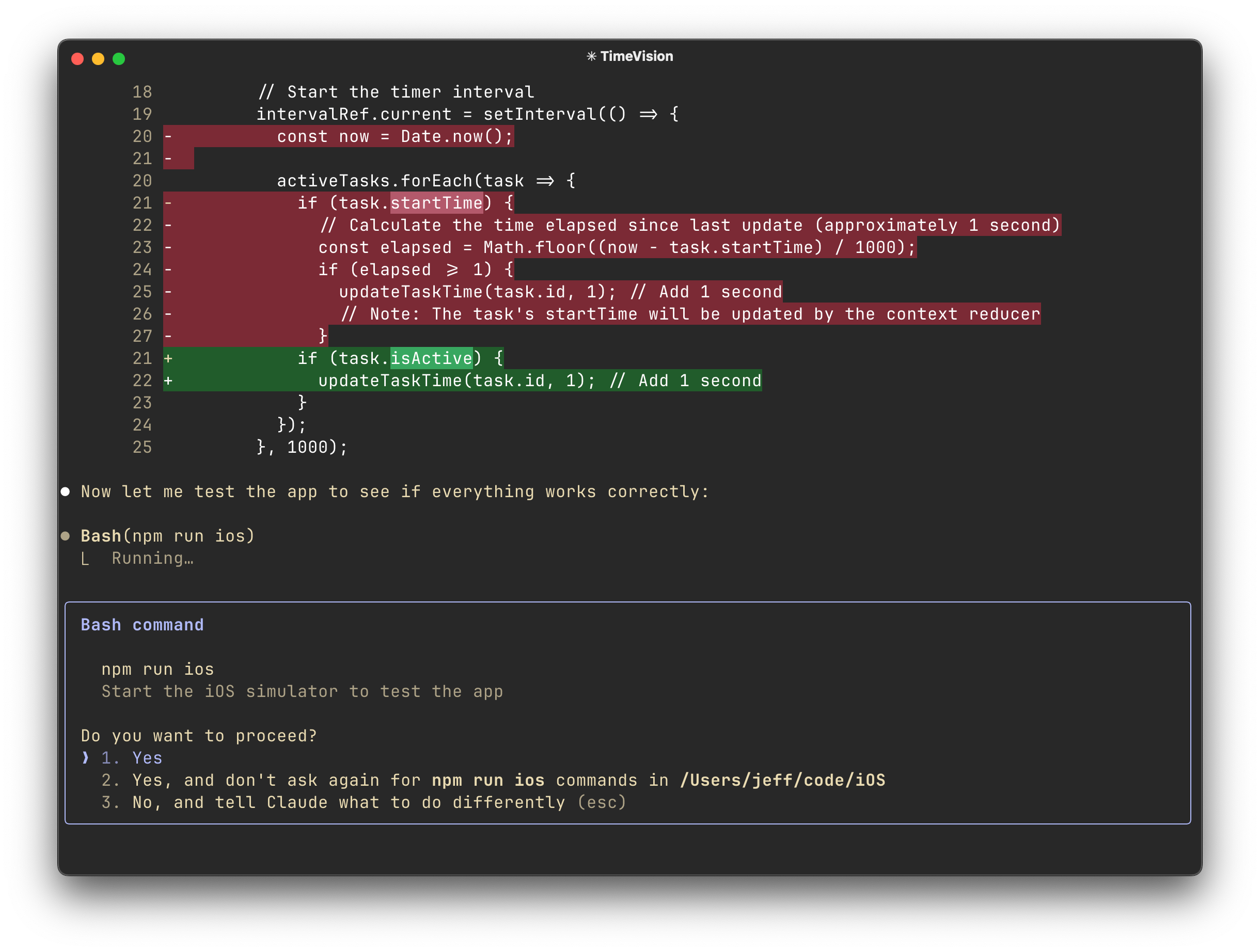The image size is (1260, 952).
Task: Click the "intervalRef.current = setInterval" line
Action: pyautogui.click(x=468, y=114)
